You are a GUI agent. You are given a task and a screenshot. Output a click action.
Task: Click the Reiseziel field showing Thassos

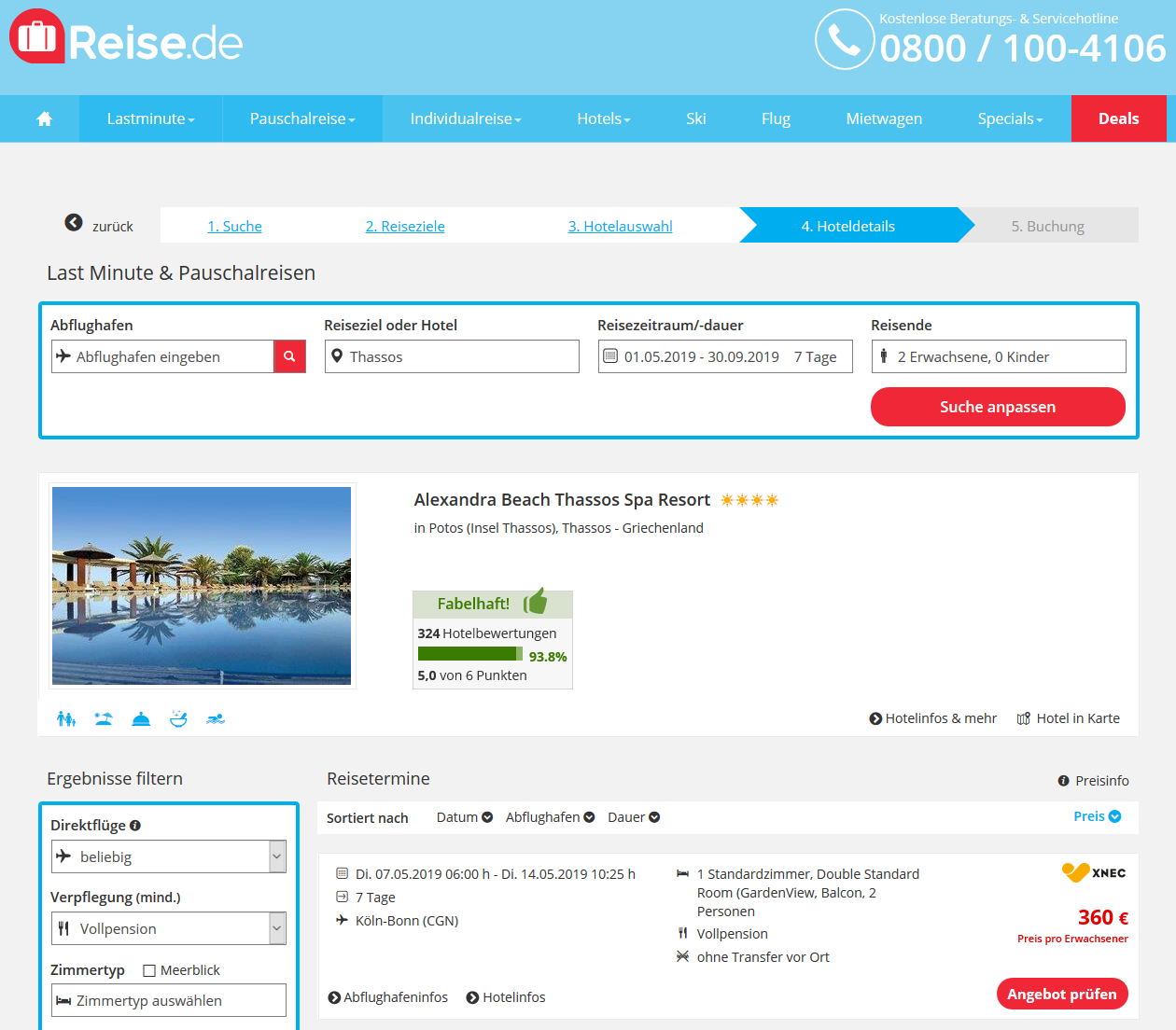tap(452, 356)
